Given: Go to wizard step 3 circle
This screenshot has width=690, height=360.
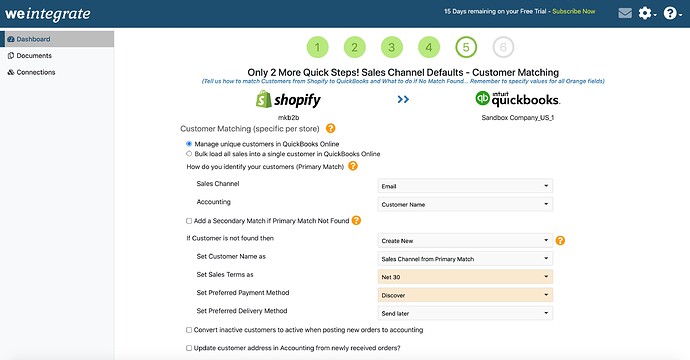Looking at the screenshot, I should coord(392,47).
